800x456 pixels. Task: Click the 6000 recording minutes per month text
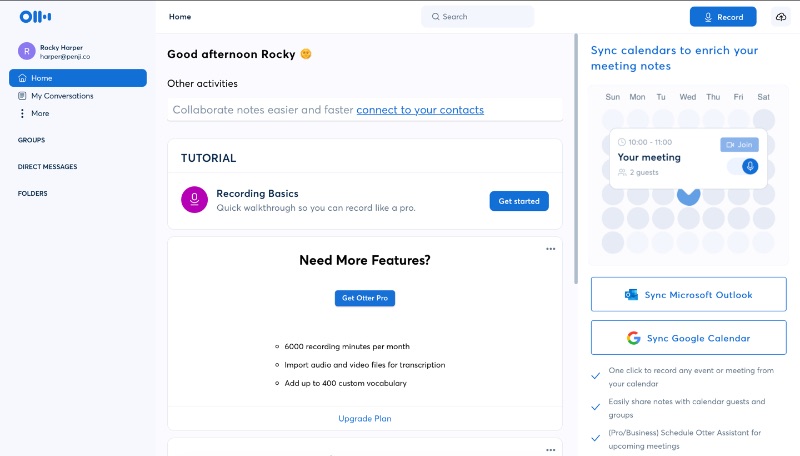coord(347,346)
